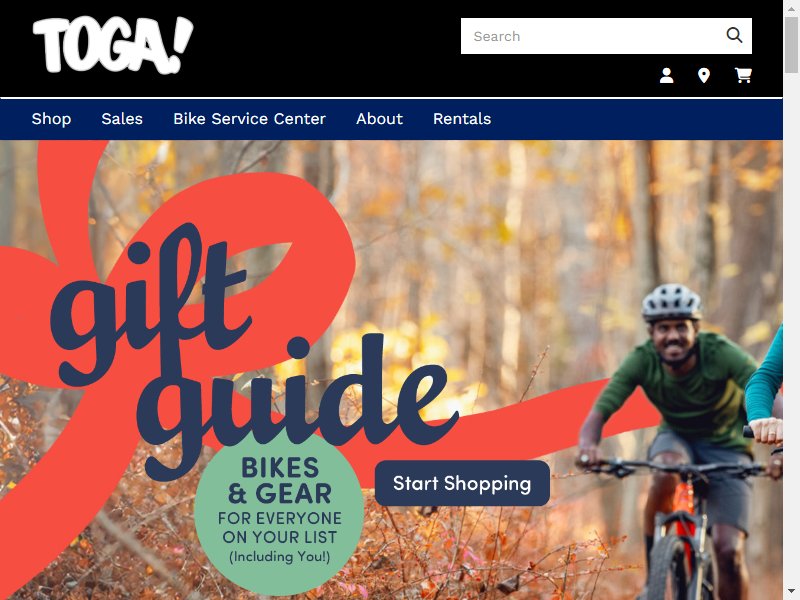Click the Bikes & Gear green circle
The height and width of the screenshot is (600, 800).
click(279, 510)
